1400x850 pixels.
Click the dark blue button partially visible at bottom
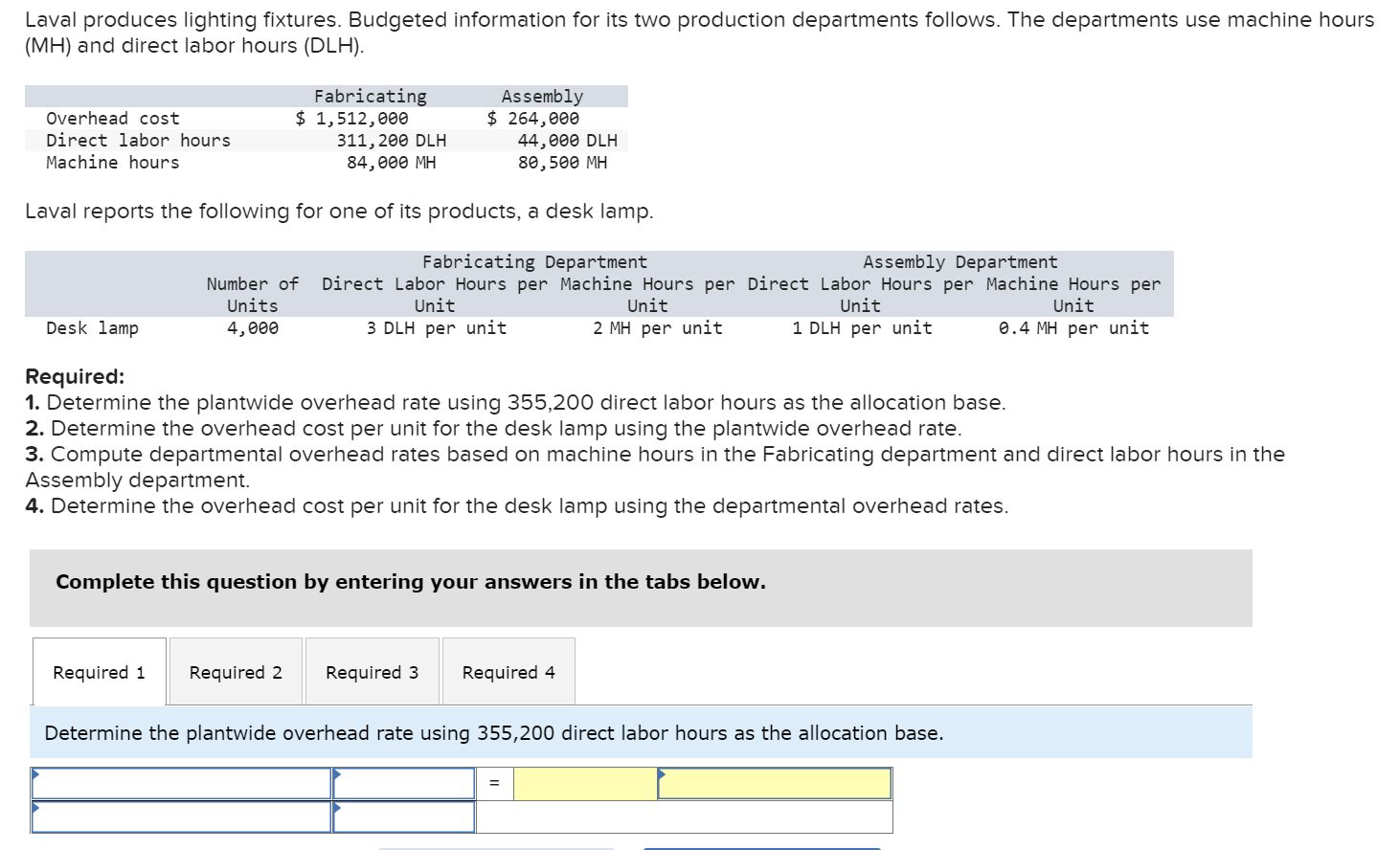click(762, 848)
